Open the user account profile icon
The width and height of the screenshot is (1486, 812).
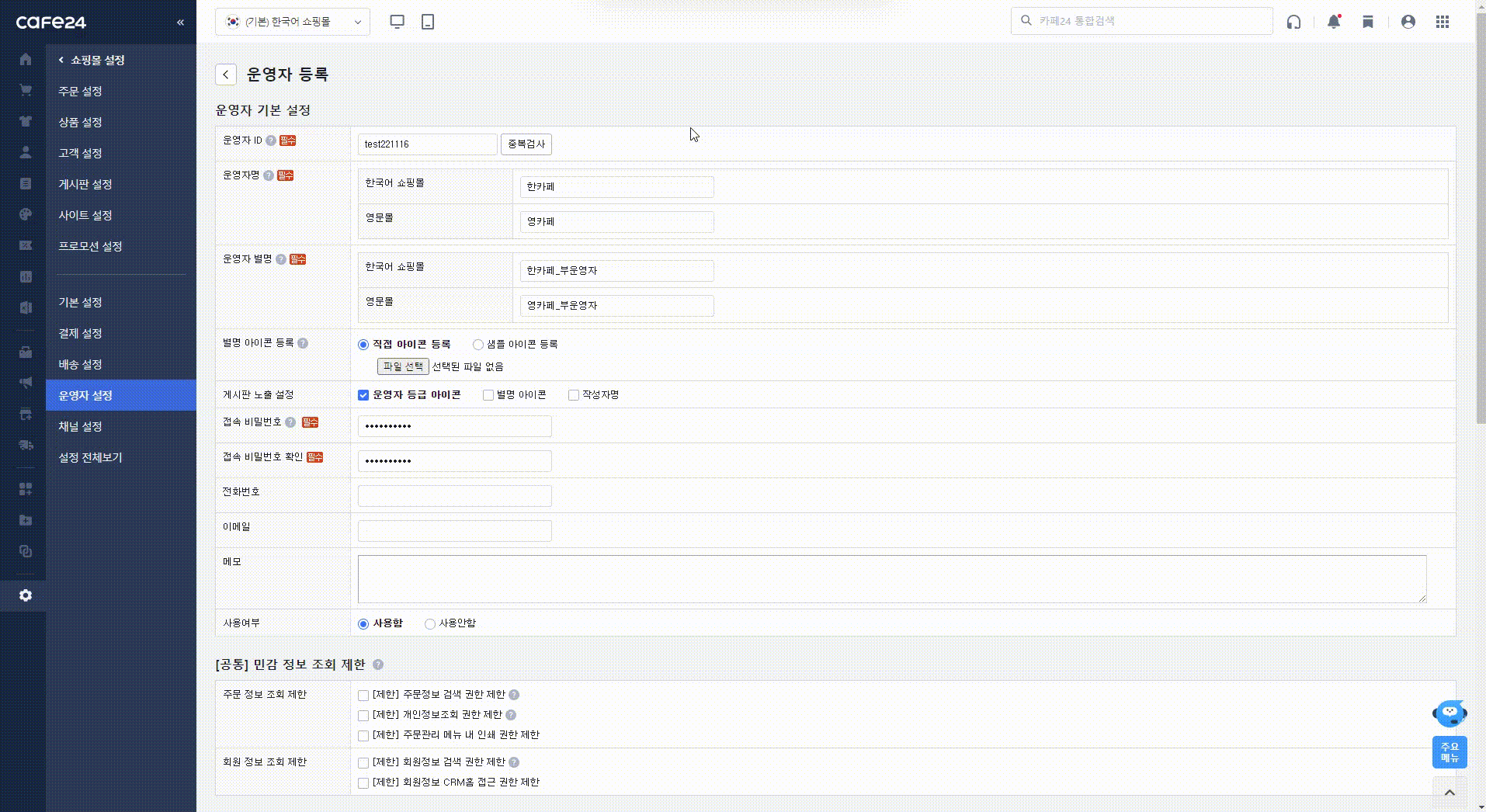tap(1408, 22)
